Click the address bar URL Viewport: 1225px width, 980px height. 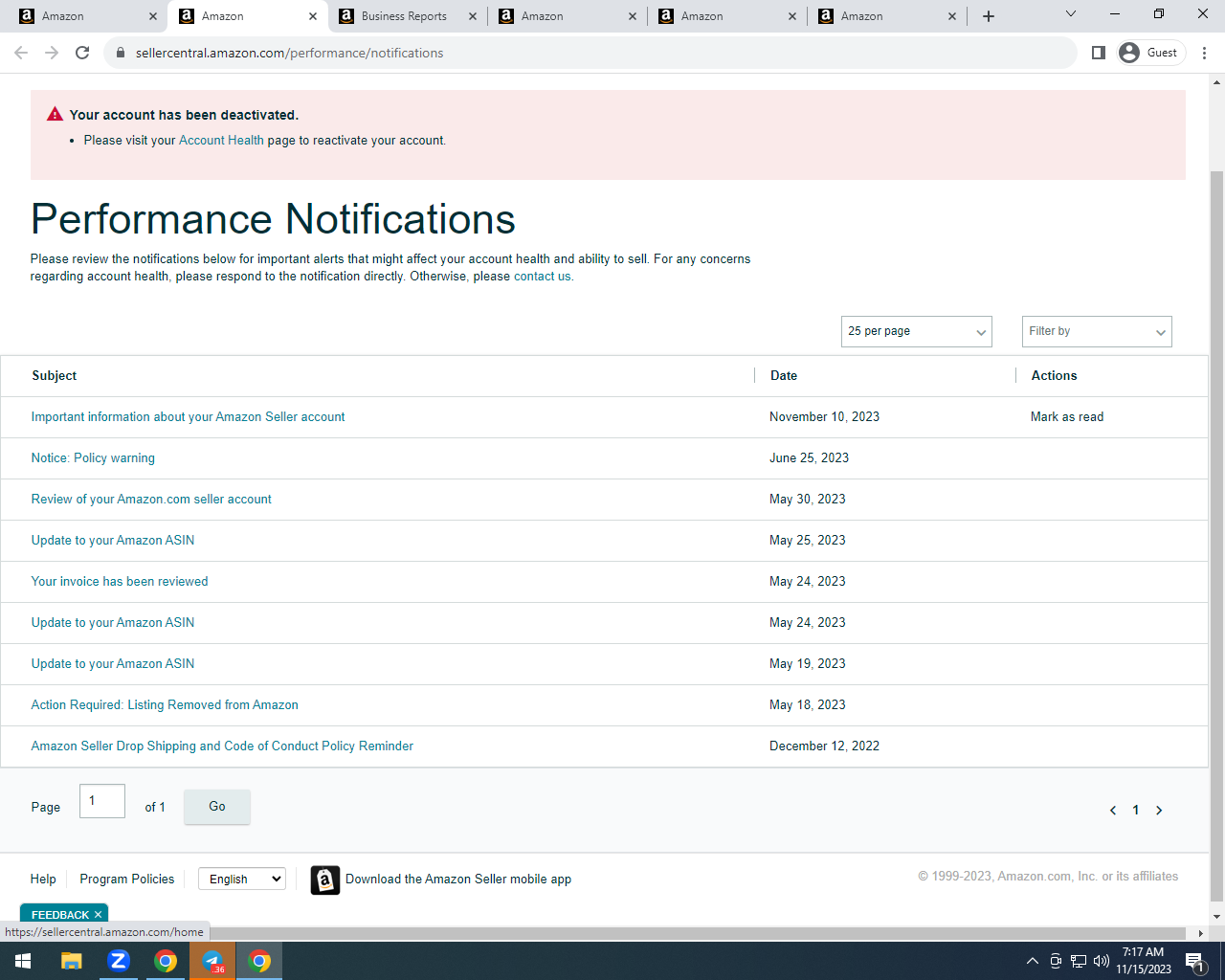289,53
